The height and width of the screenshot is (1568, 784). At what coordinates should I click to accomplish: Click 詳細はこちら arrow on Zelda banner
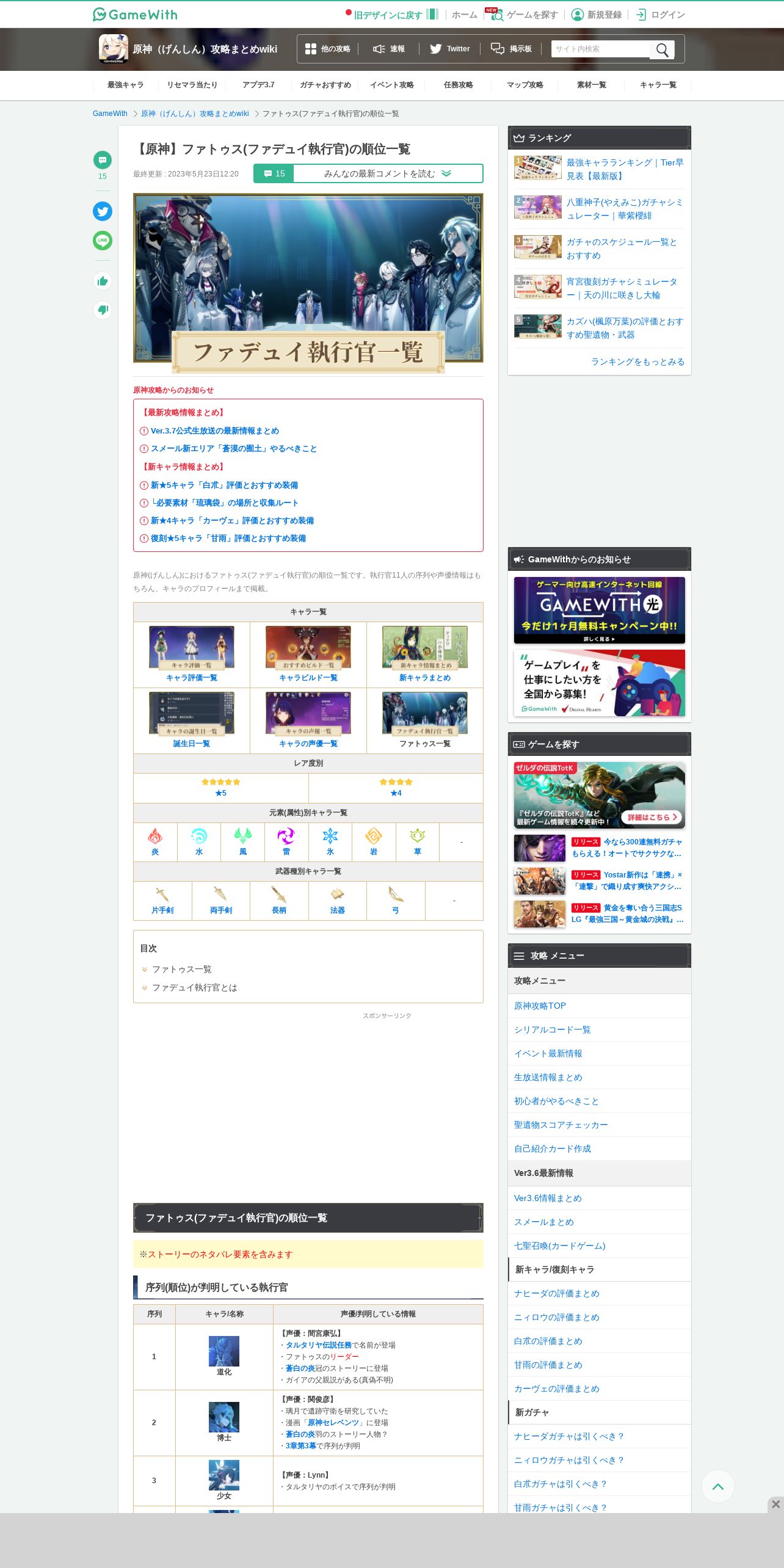click(x=653, y=817)
